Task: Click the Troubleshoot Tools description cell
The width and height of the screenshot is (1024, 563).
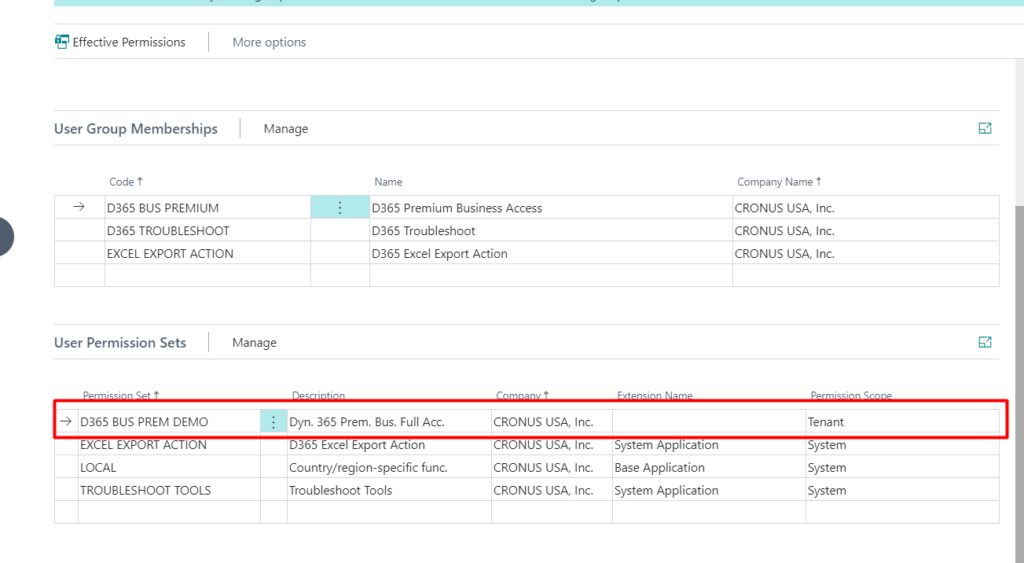Action: click(x=389, y=491)
